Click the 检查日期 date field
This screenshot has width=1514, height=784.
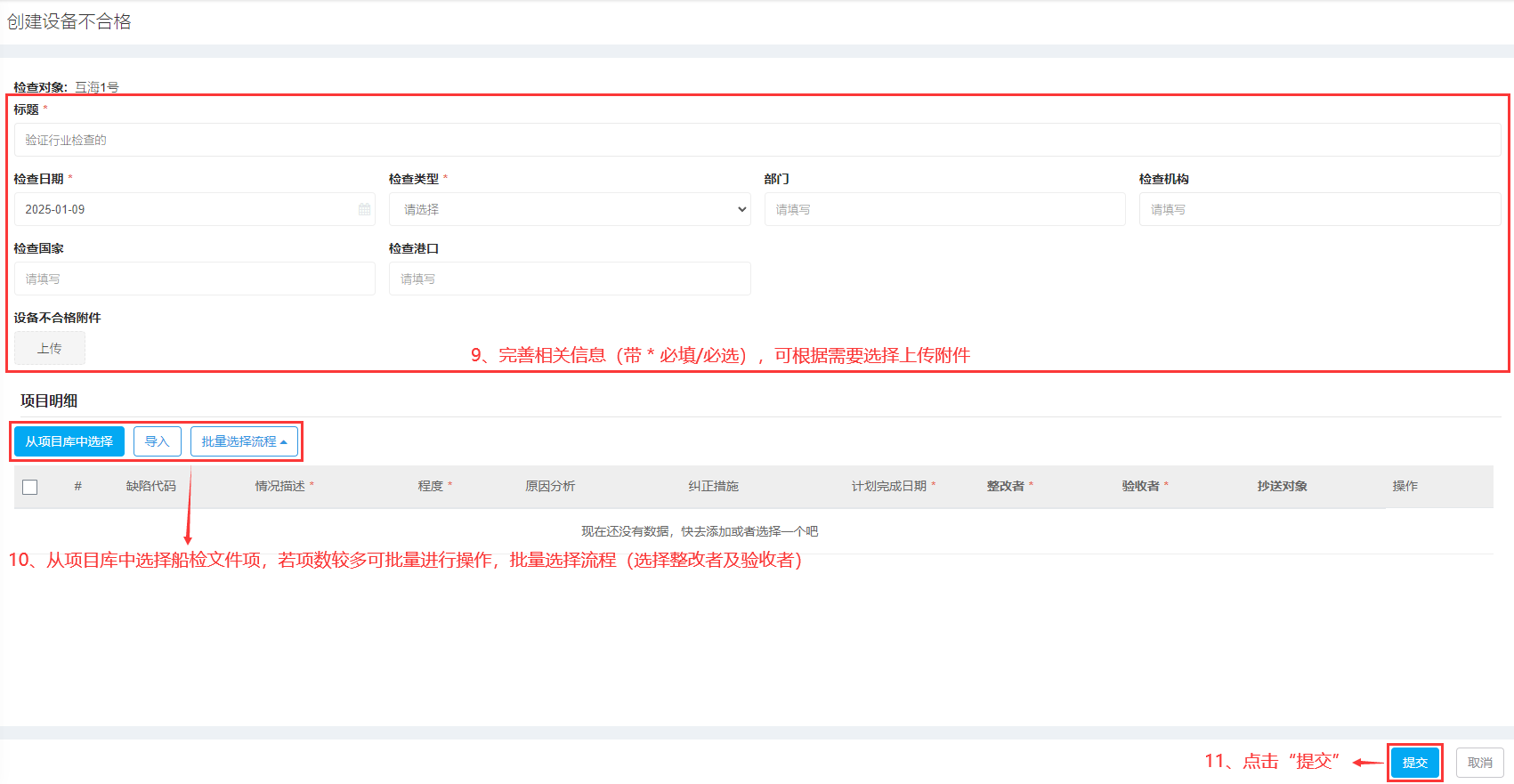pyautogui.click(x=195, y=209)
